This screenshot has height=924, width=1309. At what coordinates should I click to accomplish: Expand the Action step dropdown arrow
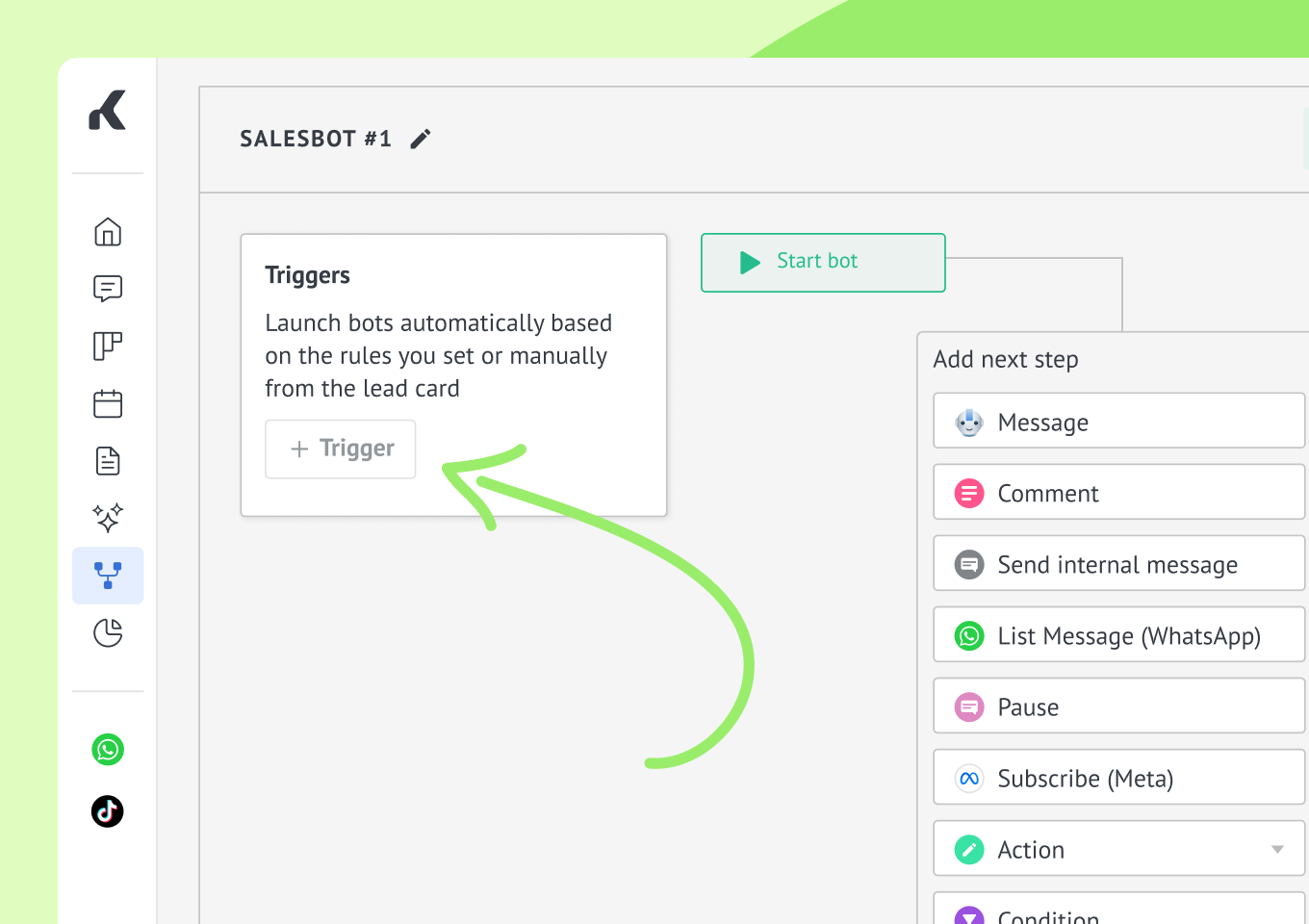[1277, 849]
